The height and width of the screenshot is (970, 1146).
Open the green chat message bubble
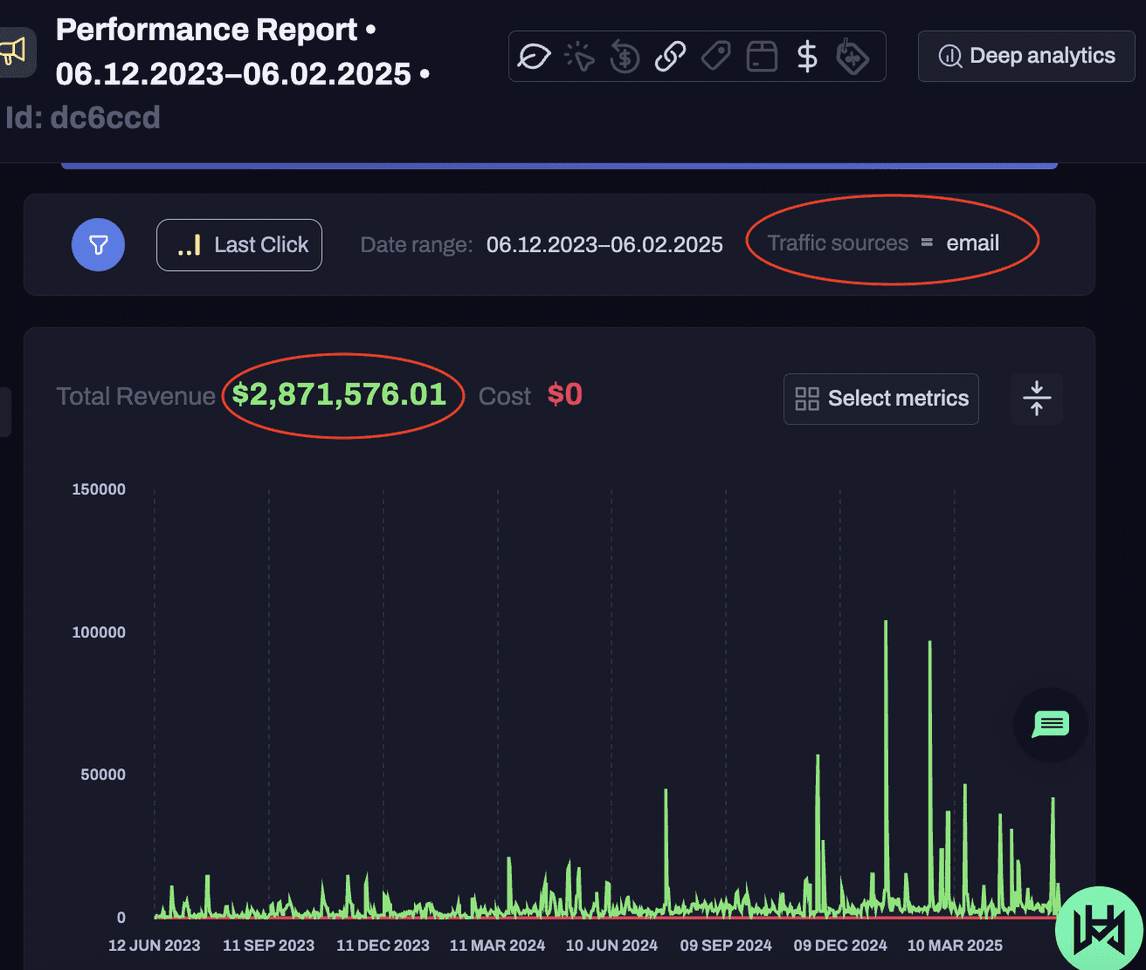click(x=1050, y=724)
